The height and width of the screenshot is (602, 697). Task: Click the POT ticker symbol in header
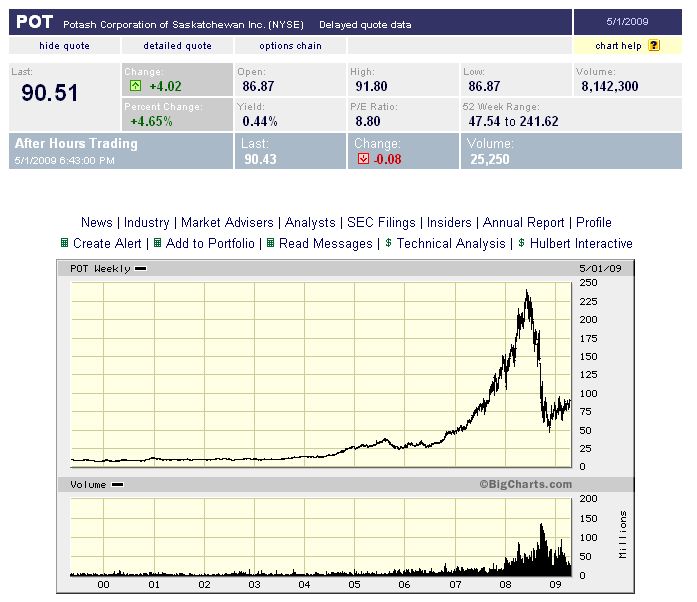35,22
